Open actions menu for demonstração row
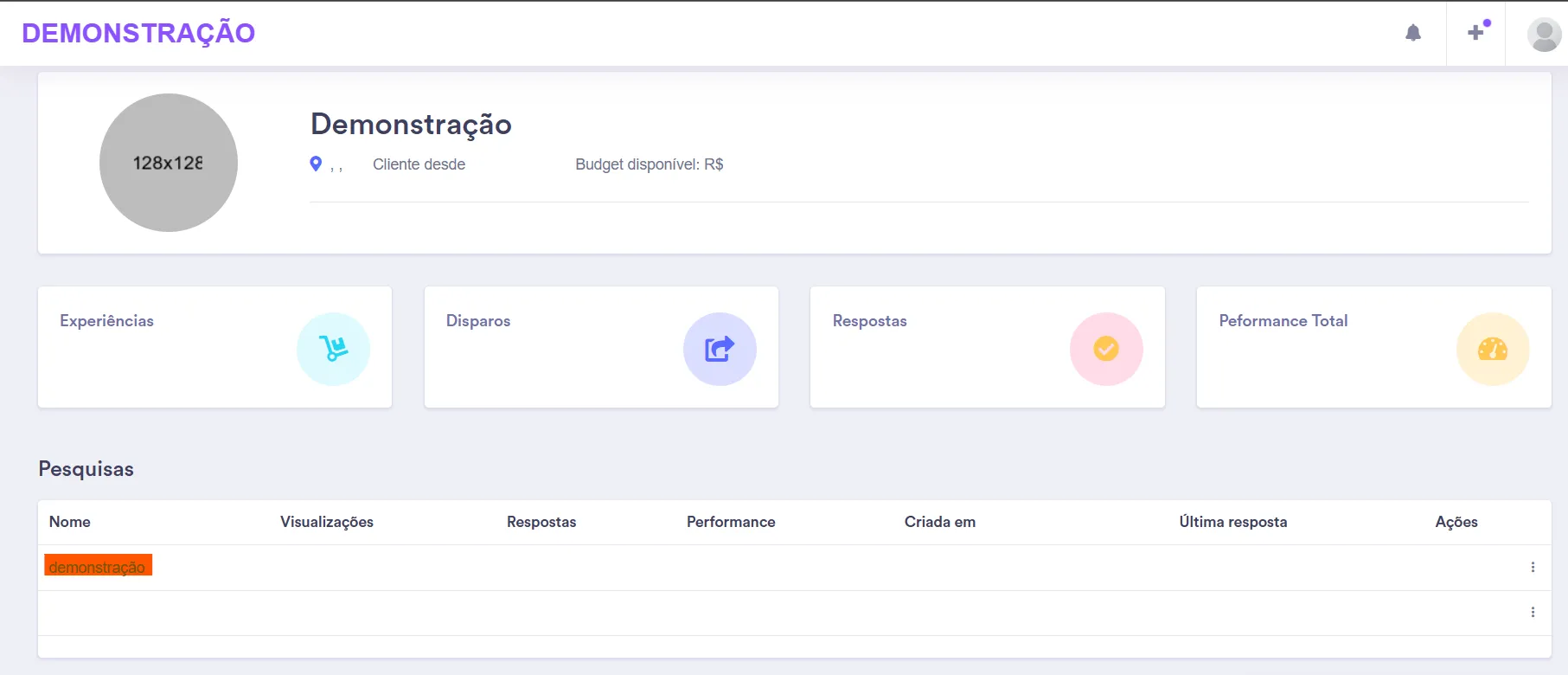Viewport: 1568px width, 675px height. pos(1533,567)
